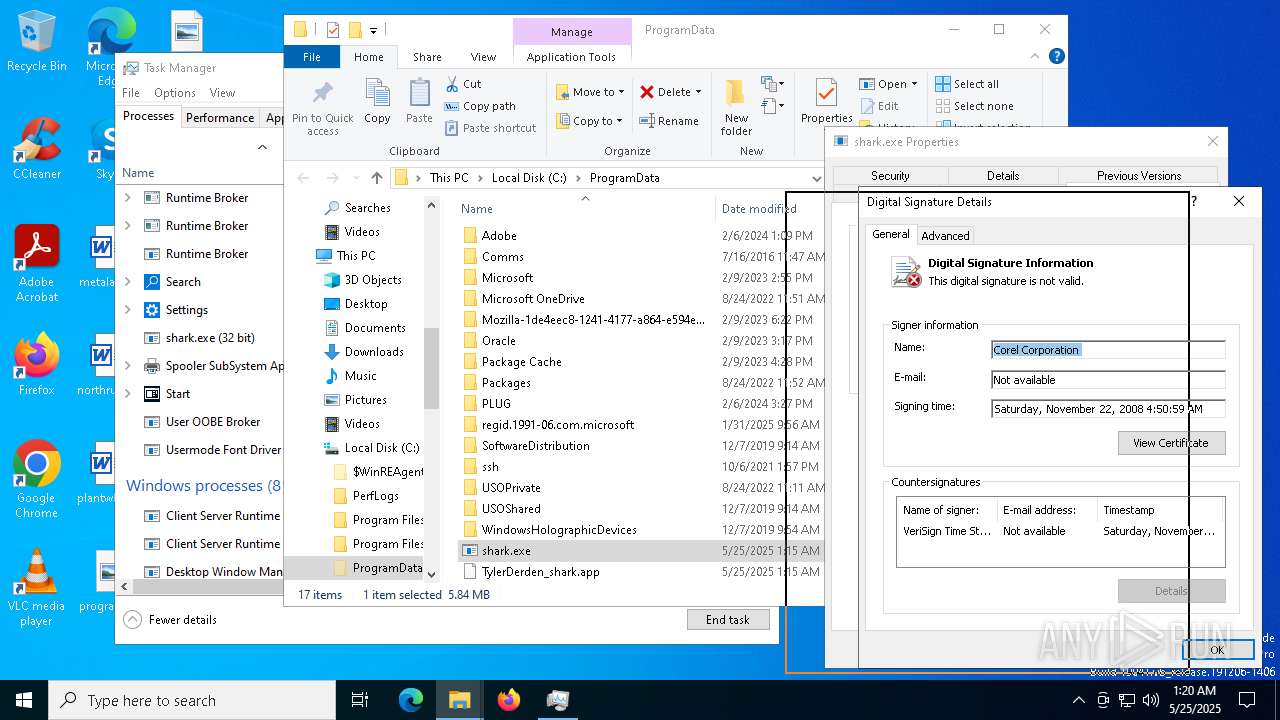Click the Signing time field
1280x720 pixels.
tap(1108, 409)
